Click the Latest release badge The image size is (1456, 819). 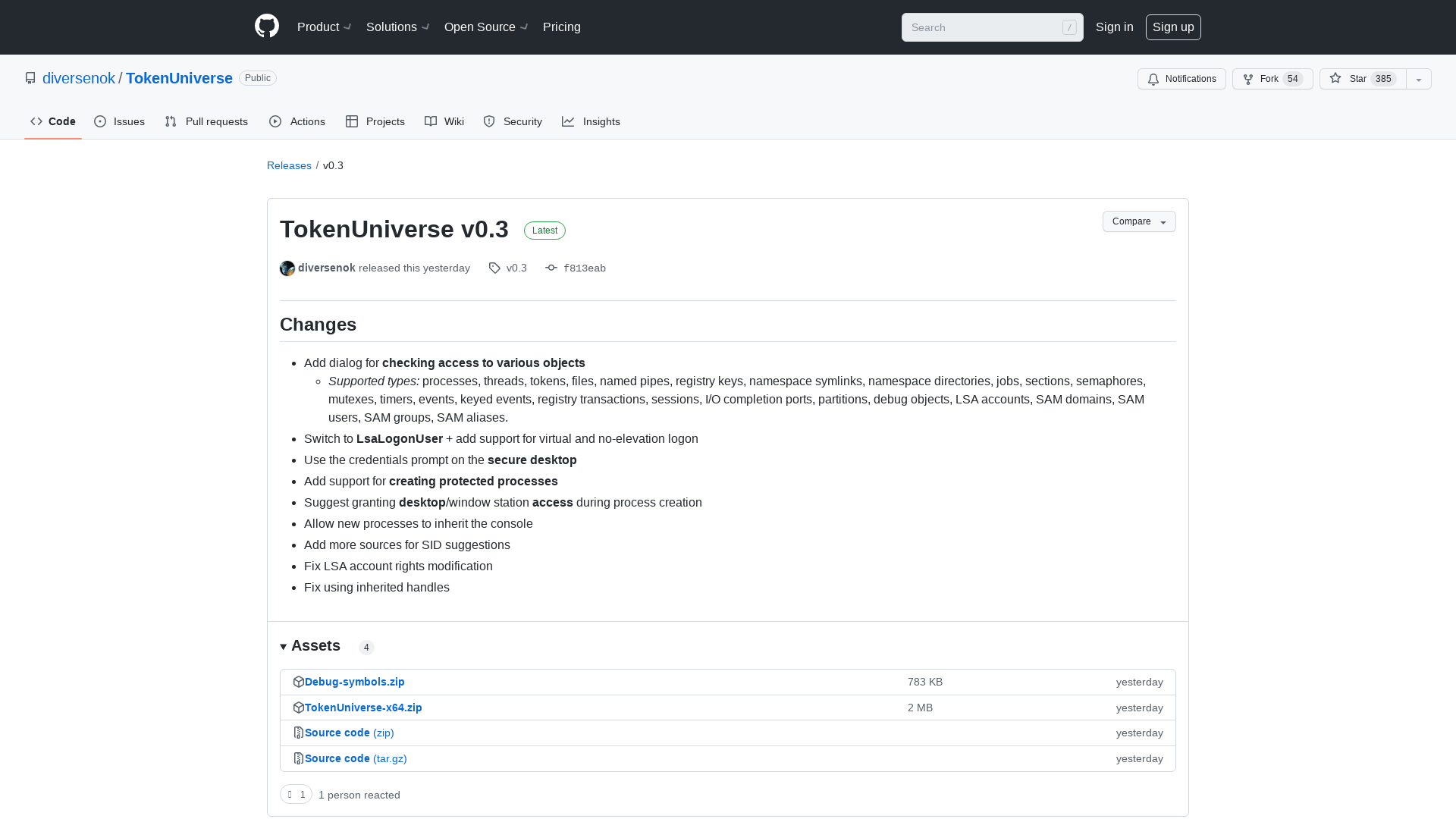(544, 231)
